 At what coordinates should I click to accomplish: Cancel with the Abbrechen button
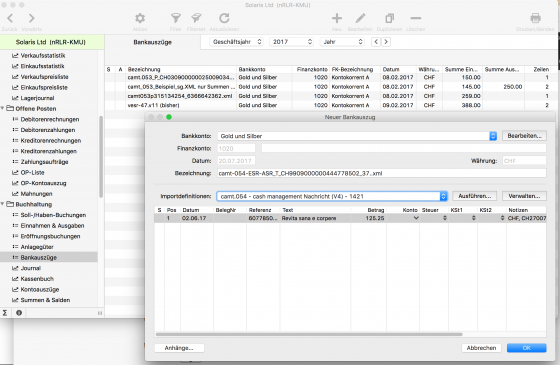(481, 348)
